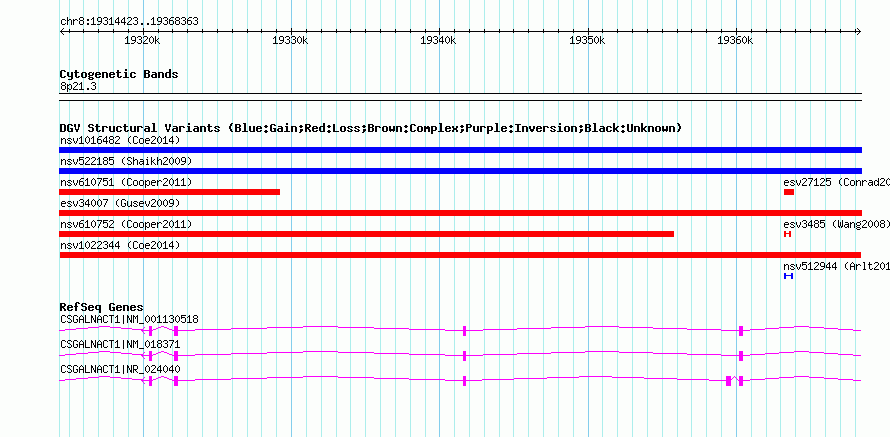Viewport: 890px width, 437px height.
Task: Click the RefSeq Genes track title
Action: click(102, 307)
